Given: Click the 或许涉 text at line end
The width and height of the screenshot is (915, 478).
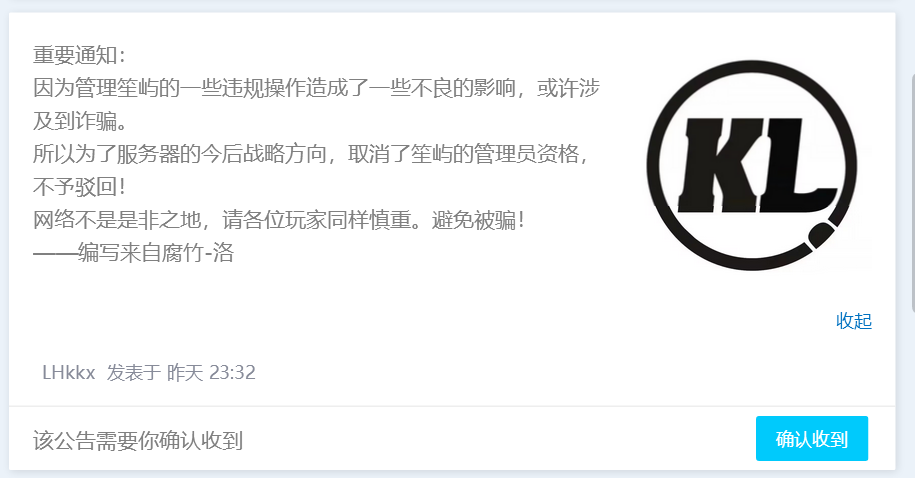Looking at the screenshot, I should pyautogui.click(x=568, y=88).
